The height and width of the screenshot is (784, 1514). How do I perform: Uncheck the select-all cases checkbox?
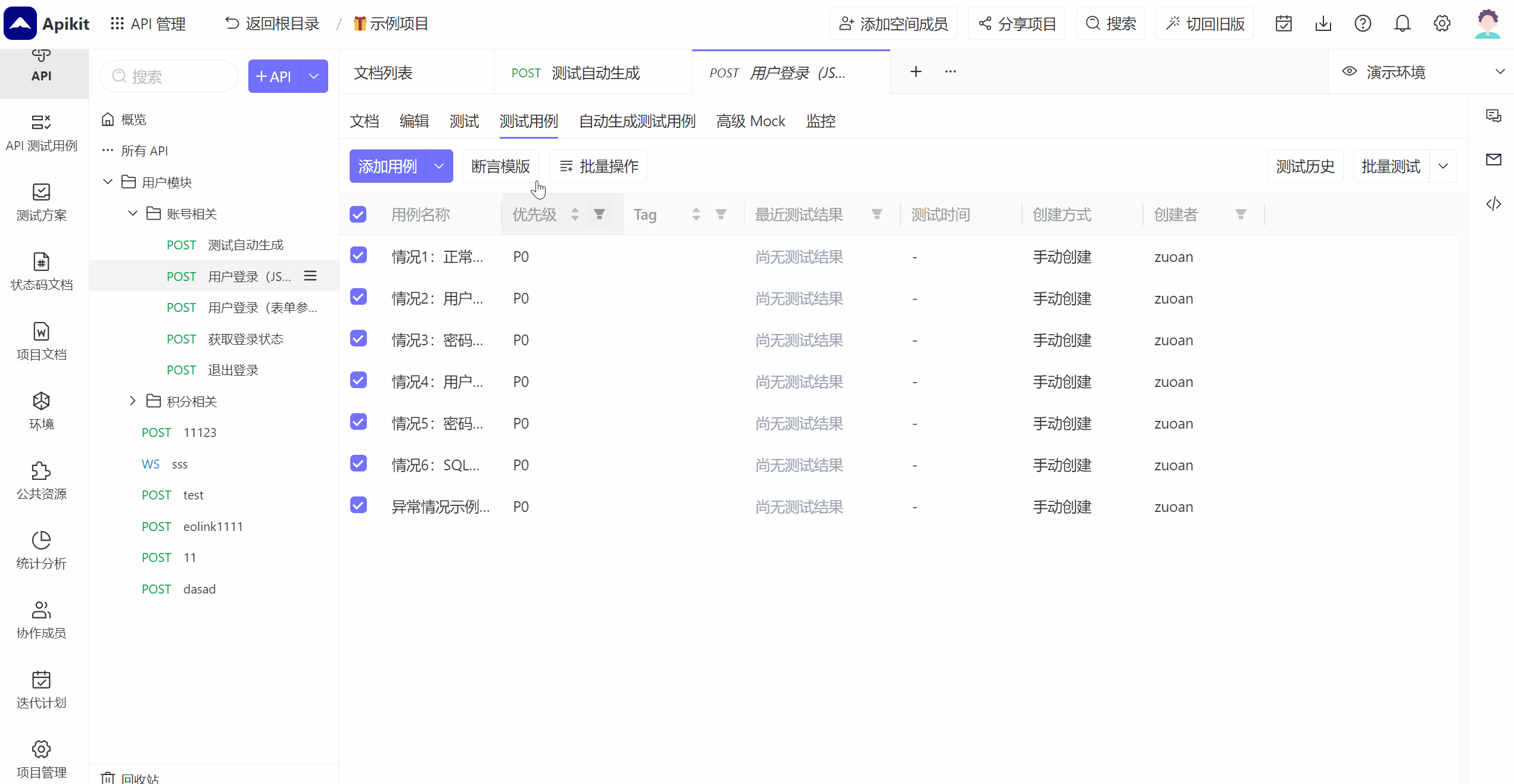[x=358, y=213]
